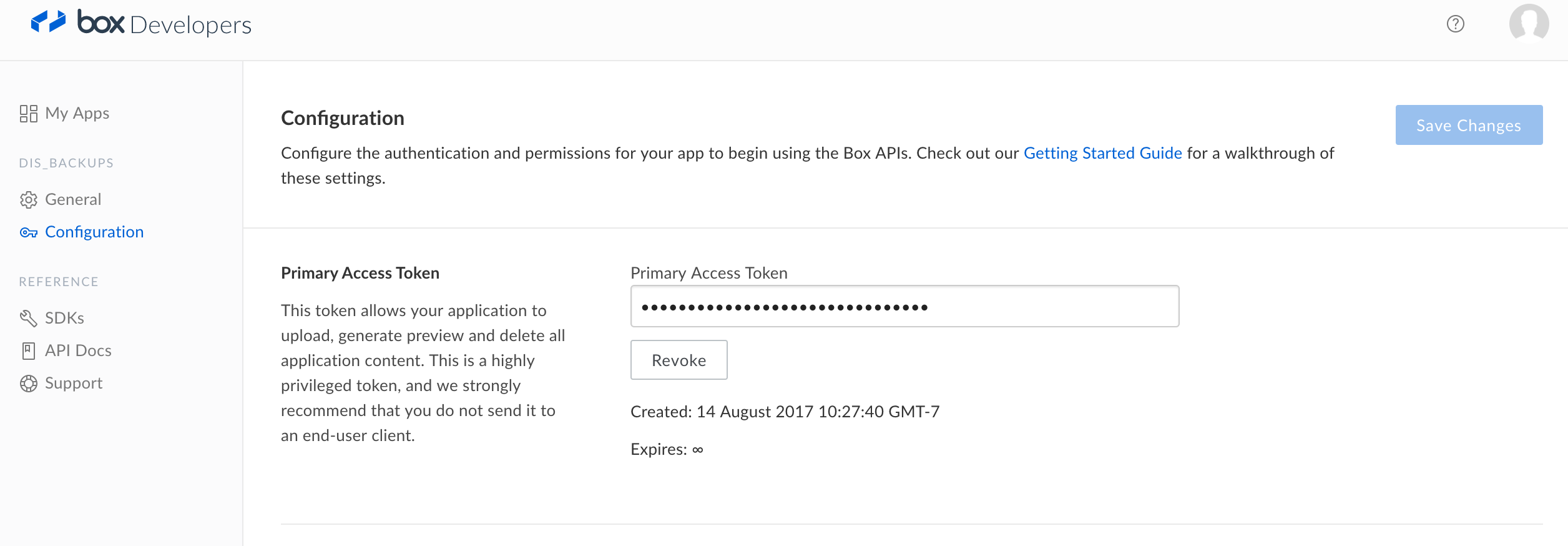
Task: Click the SDKs wrench icon
Action: [x=29, y=318]
